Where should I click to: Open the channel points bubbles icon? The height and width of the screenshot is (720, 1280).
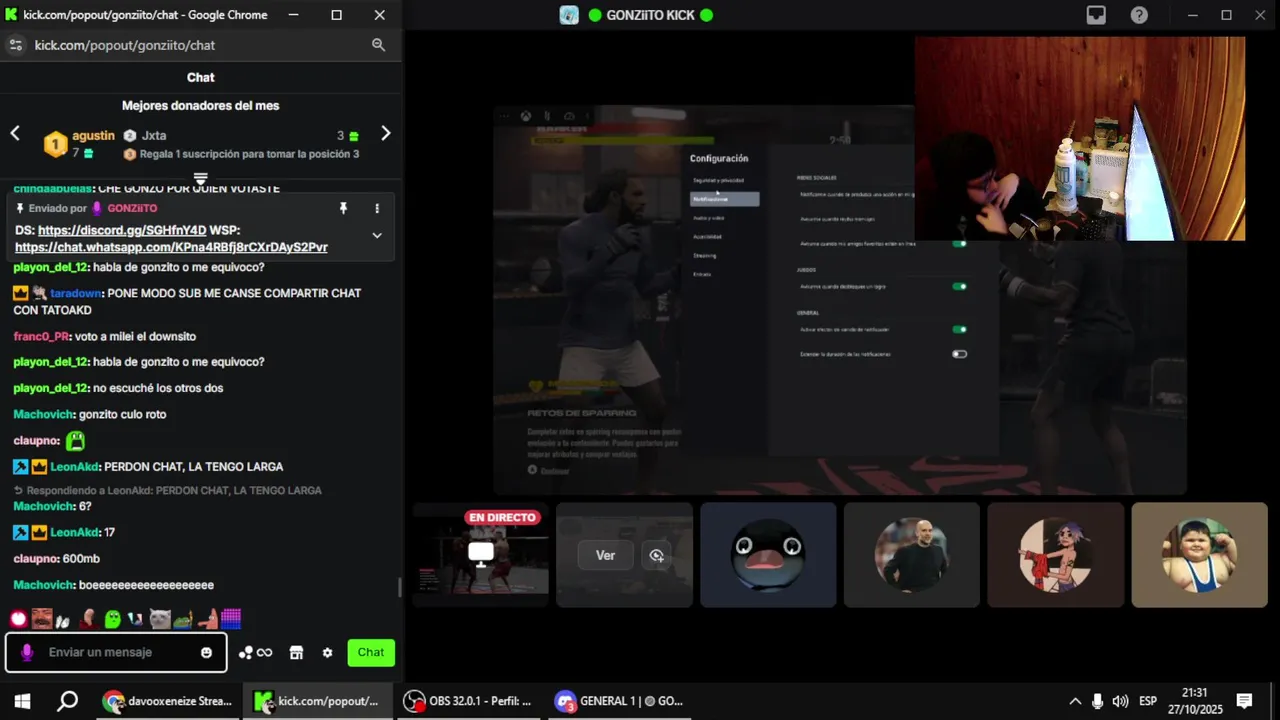tap(245, 652)
